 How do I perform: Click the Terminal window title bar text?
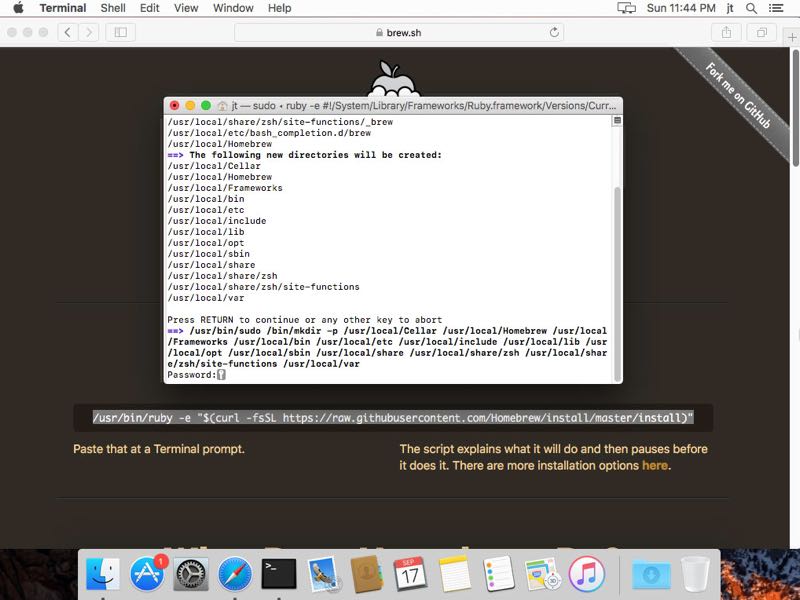[x=424, y=106]
